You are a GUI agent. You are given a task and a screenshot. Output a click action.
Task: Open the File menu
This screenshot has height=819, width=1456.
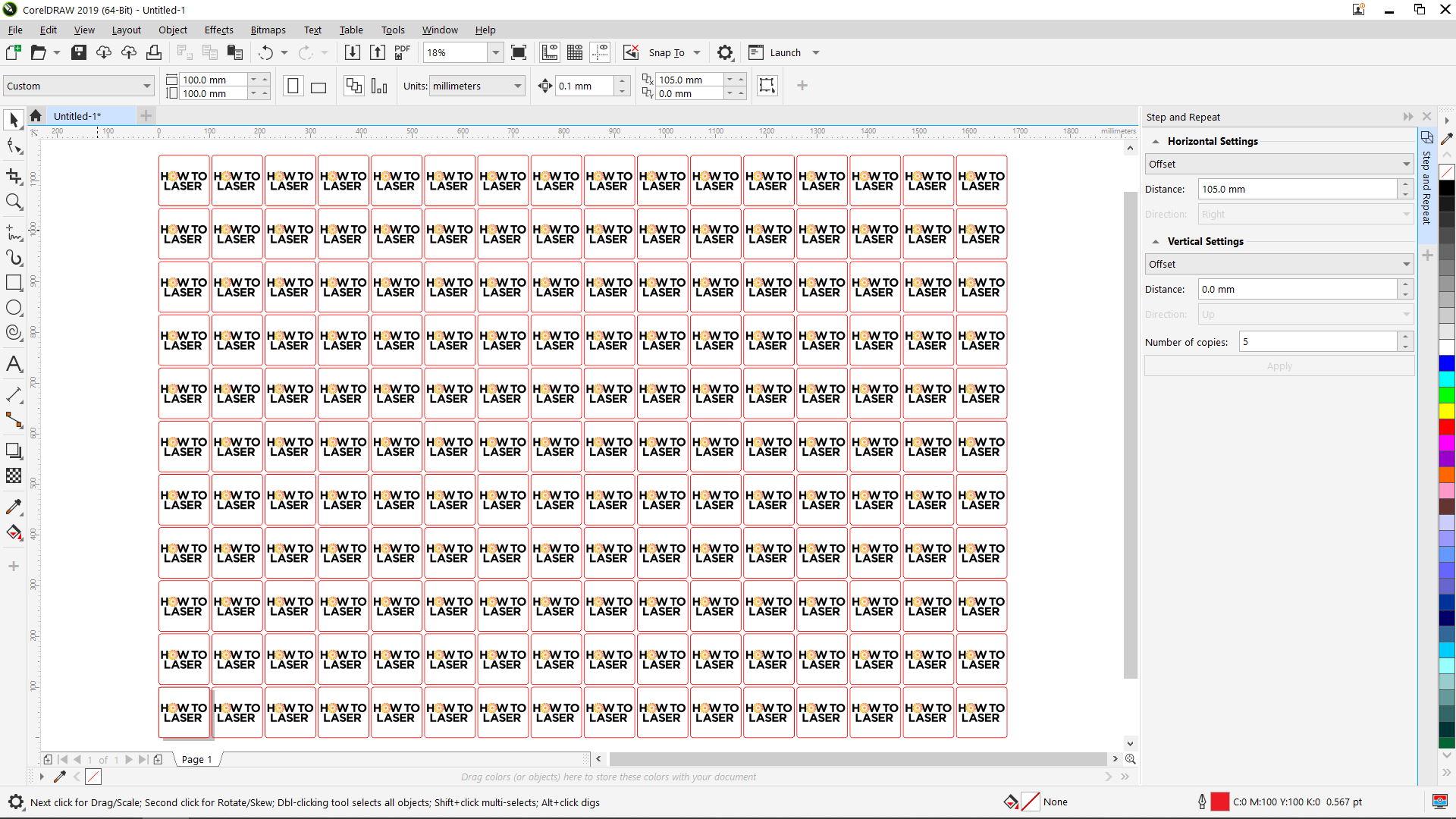pyautogui.click(x=15, y=30)
